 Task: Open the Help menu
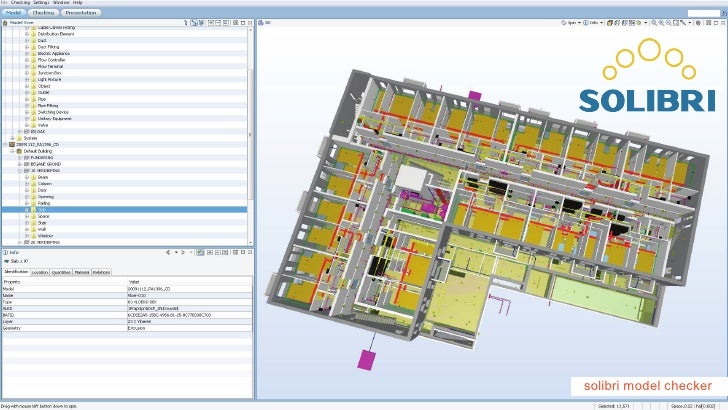coord(78,2)
